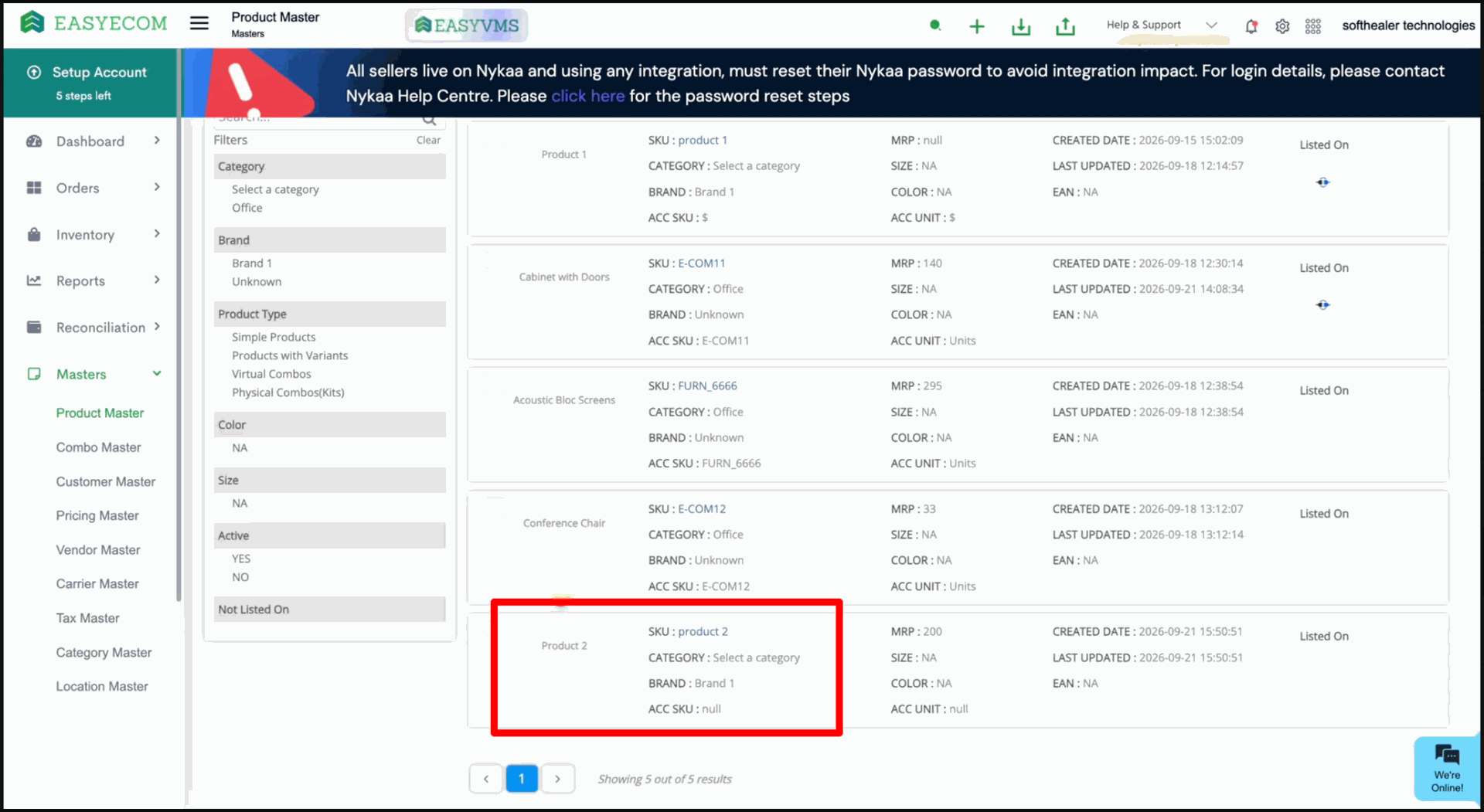Expand the Reports menu chevron
1484x812 pixels.
click(x=157, y=280)
